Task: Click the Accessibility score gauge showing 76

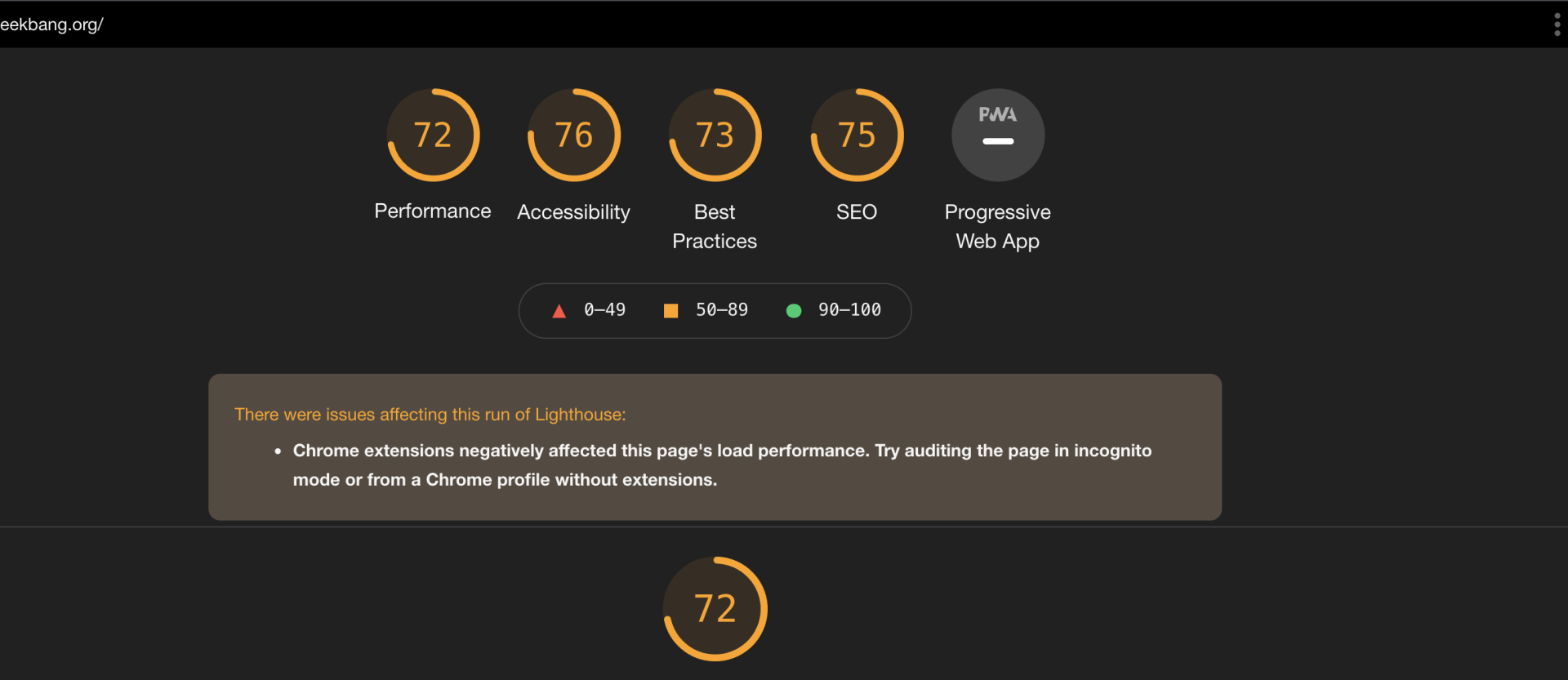Action: click(x=574, y=135)
